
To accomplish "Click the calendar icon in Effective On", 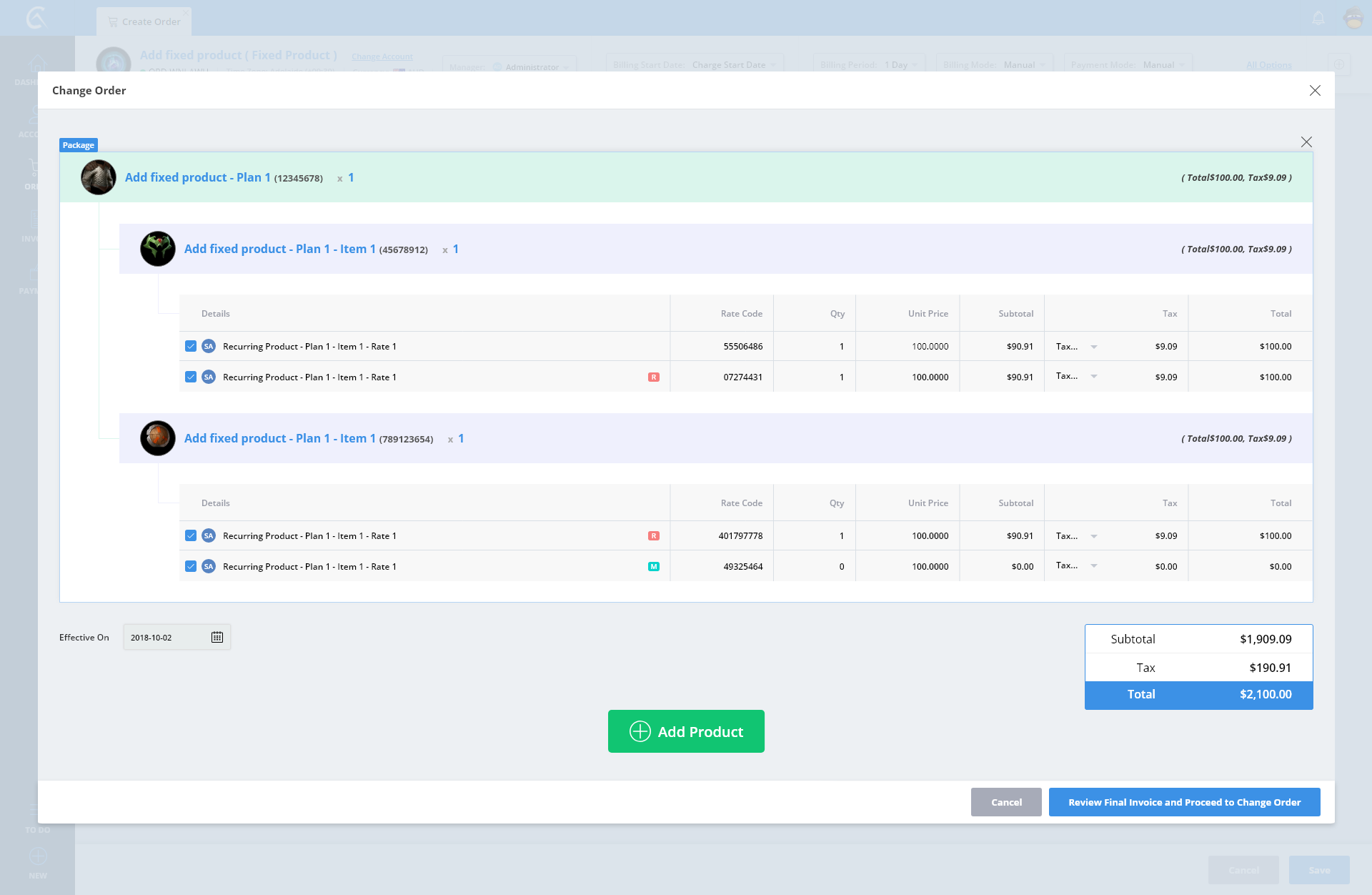I will click(x=217, y=637).
